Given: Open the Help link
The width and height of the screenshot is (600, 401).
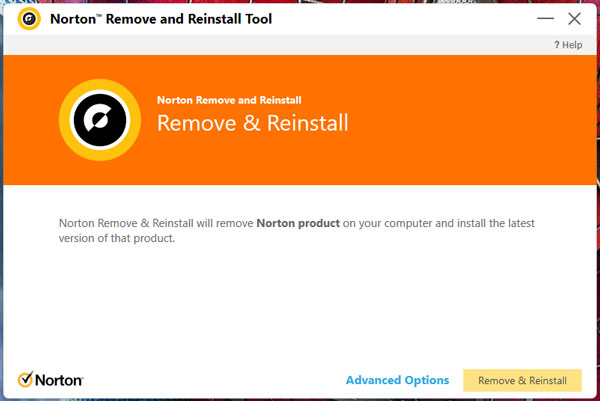Looking at the screenshot, I should (568, 45).
